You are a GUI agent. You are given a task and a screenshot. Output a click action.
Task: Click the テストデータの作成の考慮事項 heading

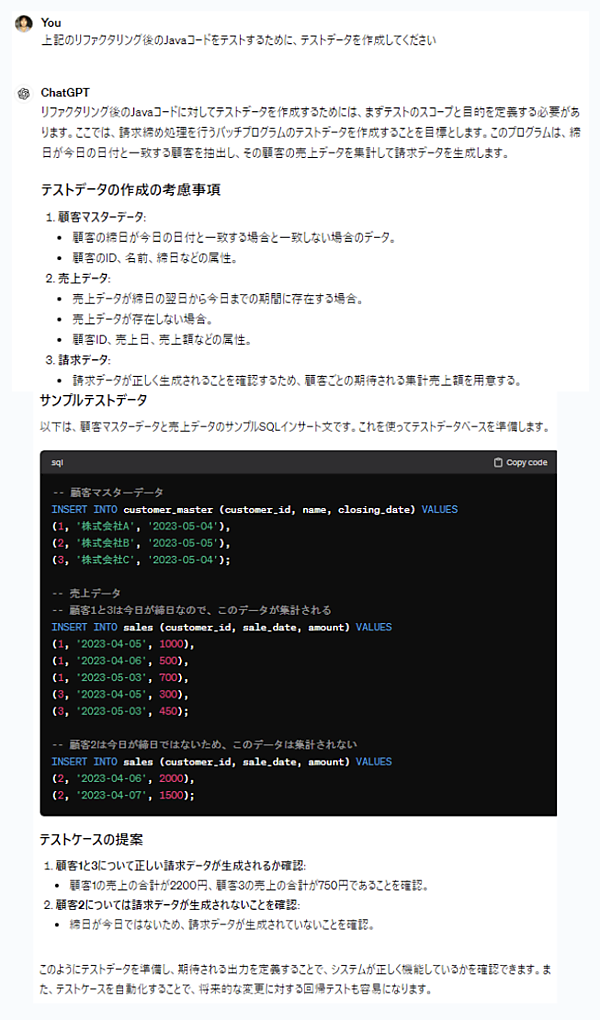(x=130, y=190)
